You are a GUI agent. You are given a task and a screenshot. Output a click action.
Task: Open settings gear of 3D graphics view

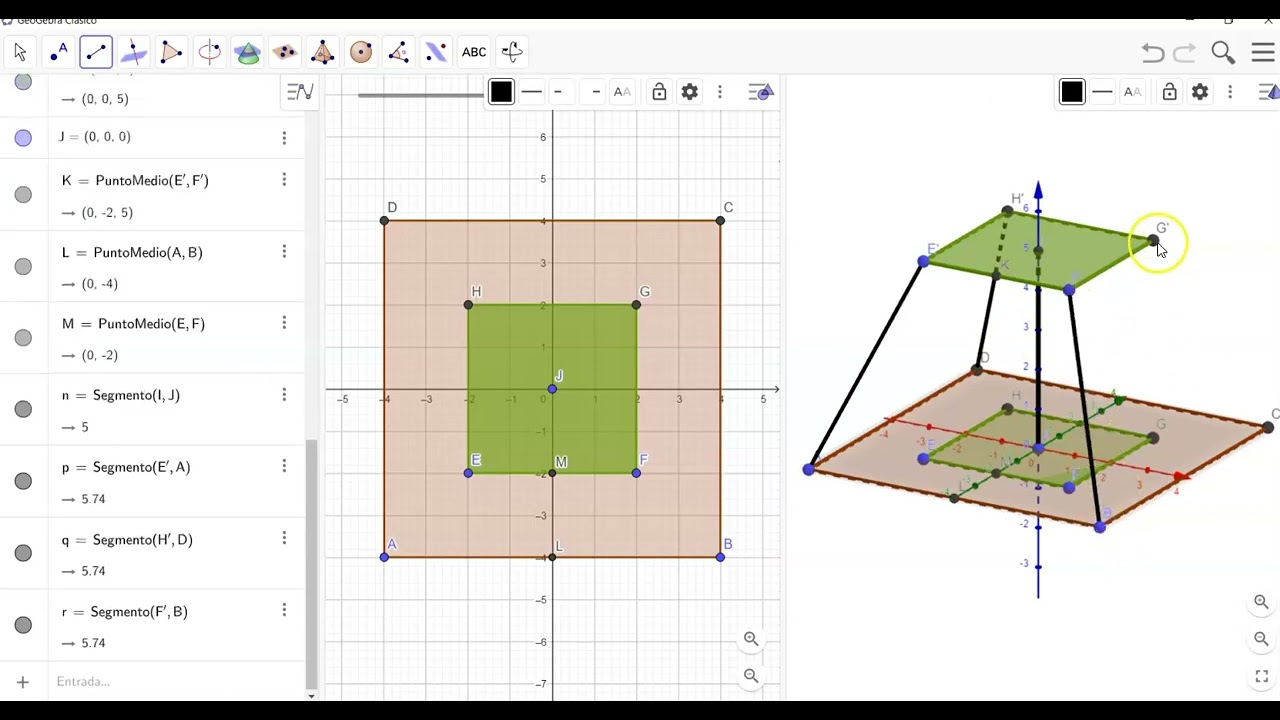pos(1200,92)
